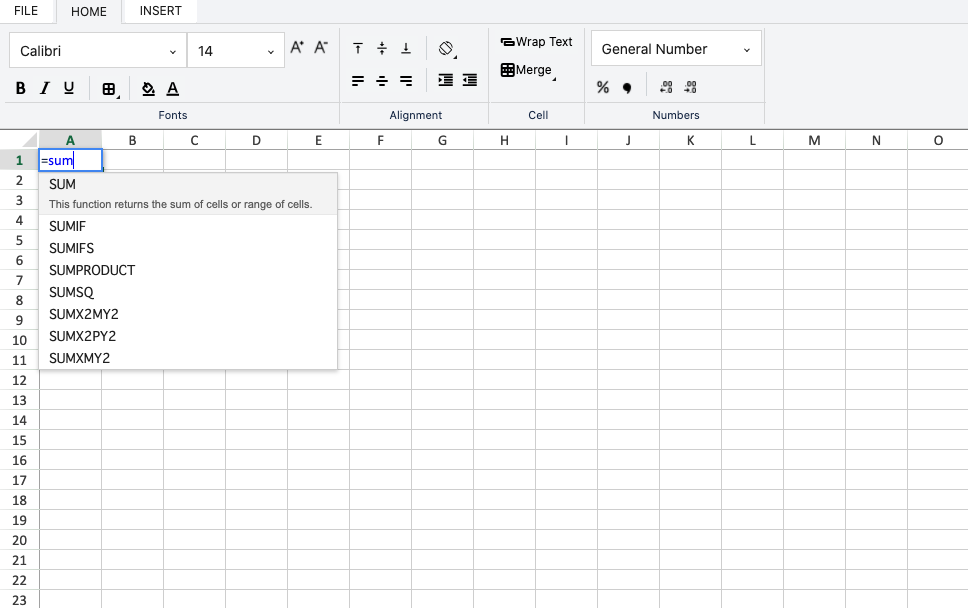Align text right
Image resolution: width=968 pixels, height=608 pixels.
[406, 81]
